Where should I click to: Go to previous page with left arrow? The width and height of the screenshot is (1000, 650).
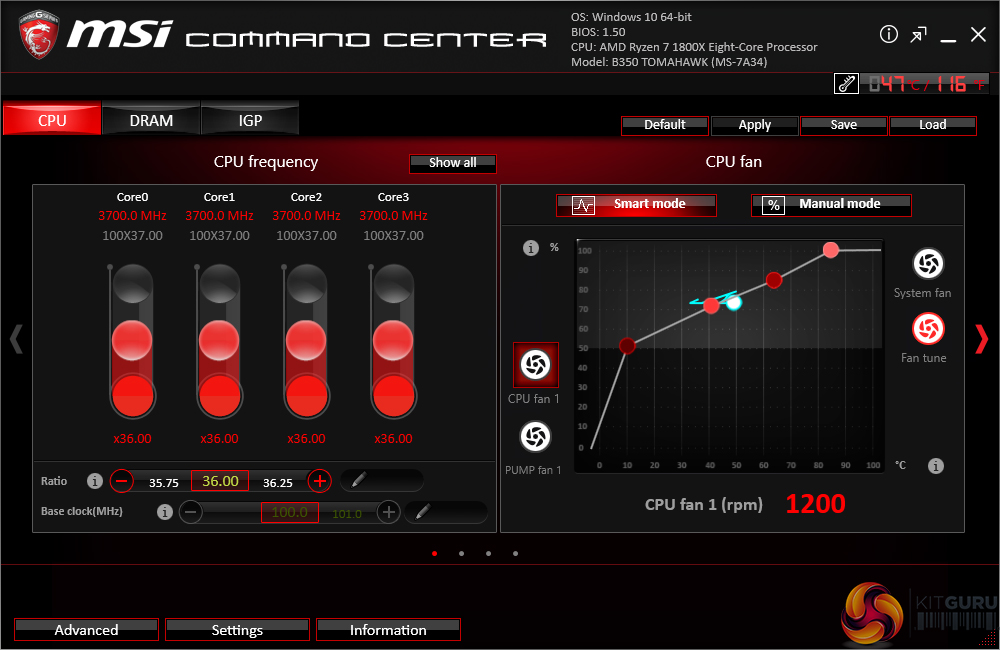(x=16, y=339)
